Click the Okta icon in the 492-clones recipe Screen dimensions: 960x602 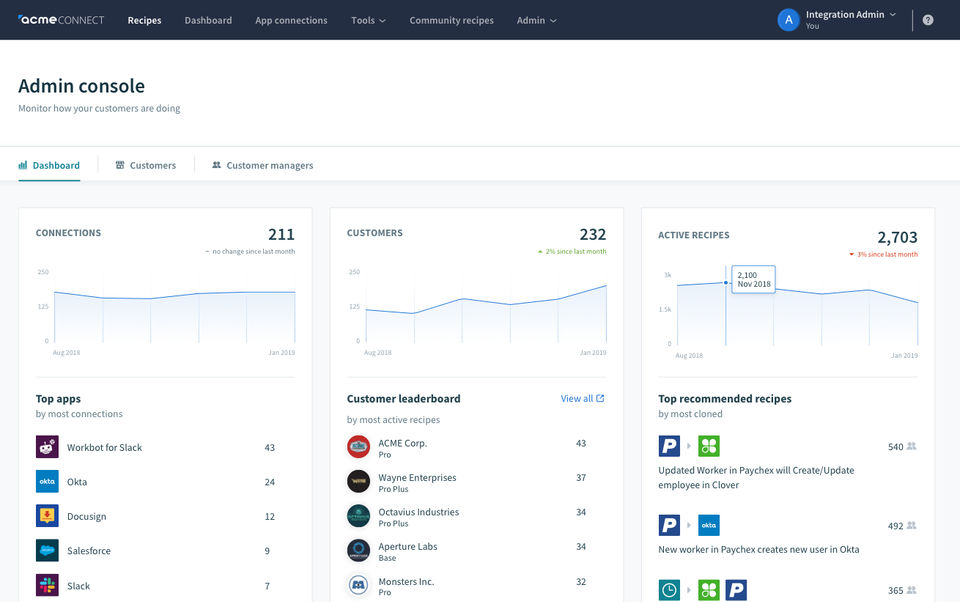(x=709, y=525)
